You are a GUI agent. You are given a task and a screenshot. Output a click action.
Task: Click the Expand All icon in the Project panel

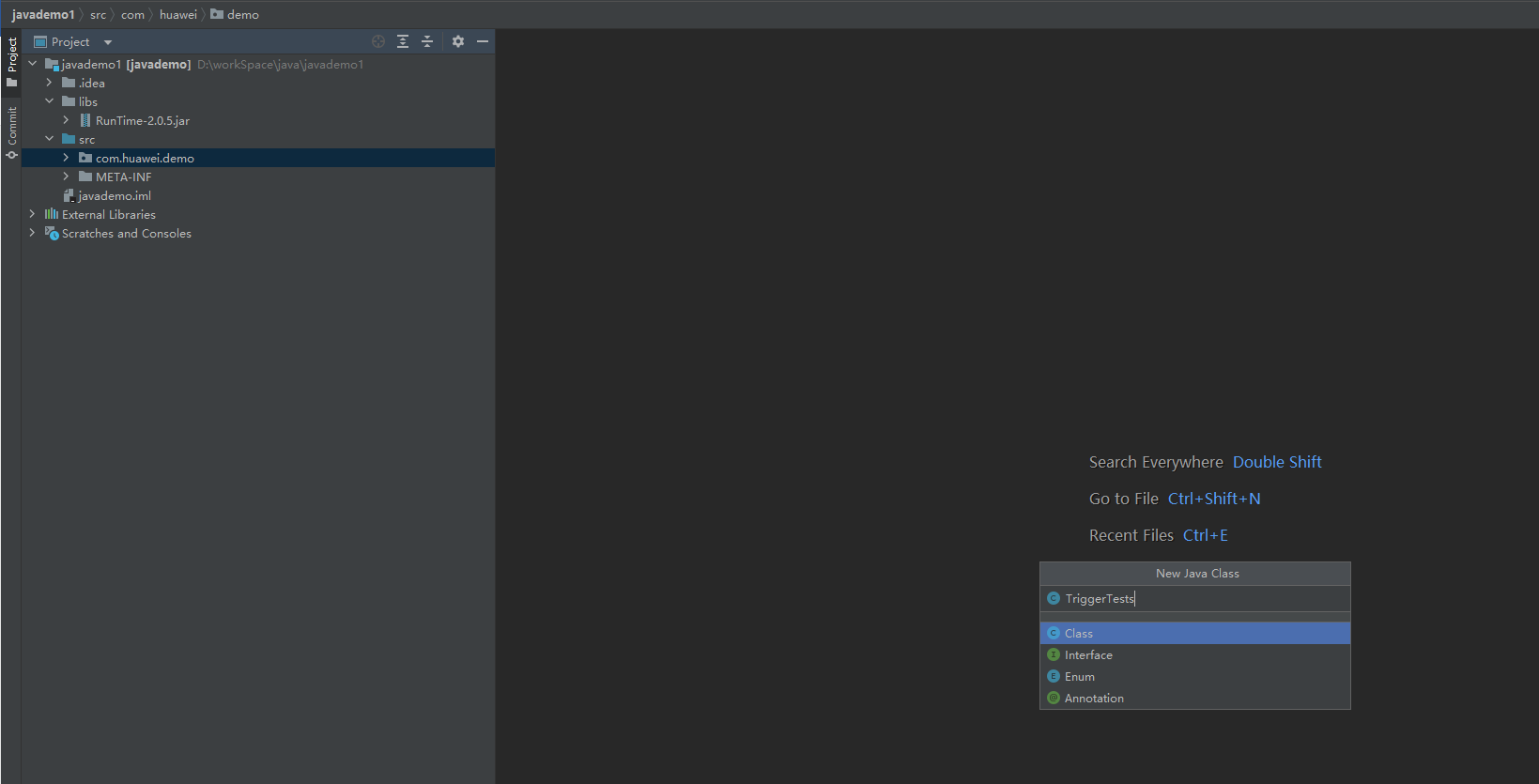[403, 41]
